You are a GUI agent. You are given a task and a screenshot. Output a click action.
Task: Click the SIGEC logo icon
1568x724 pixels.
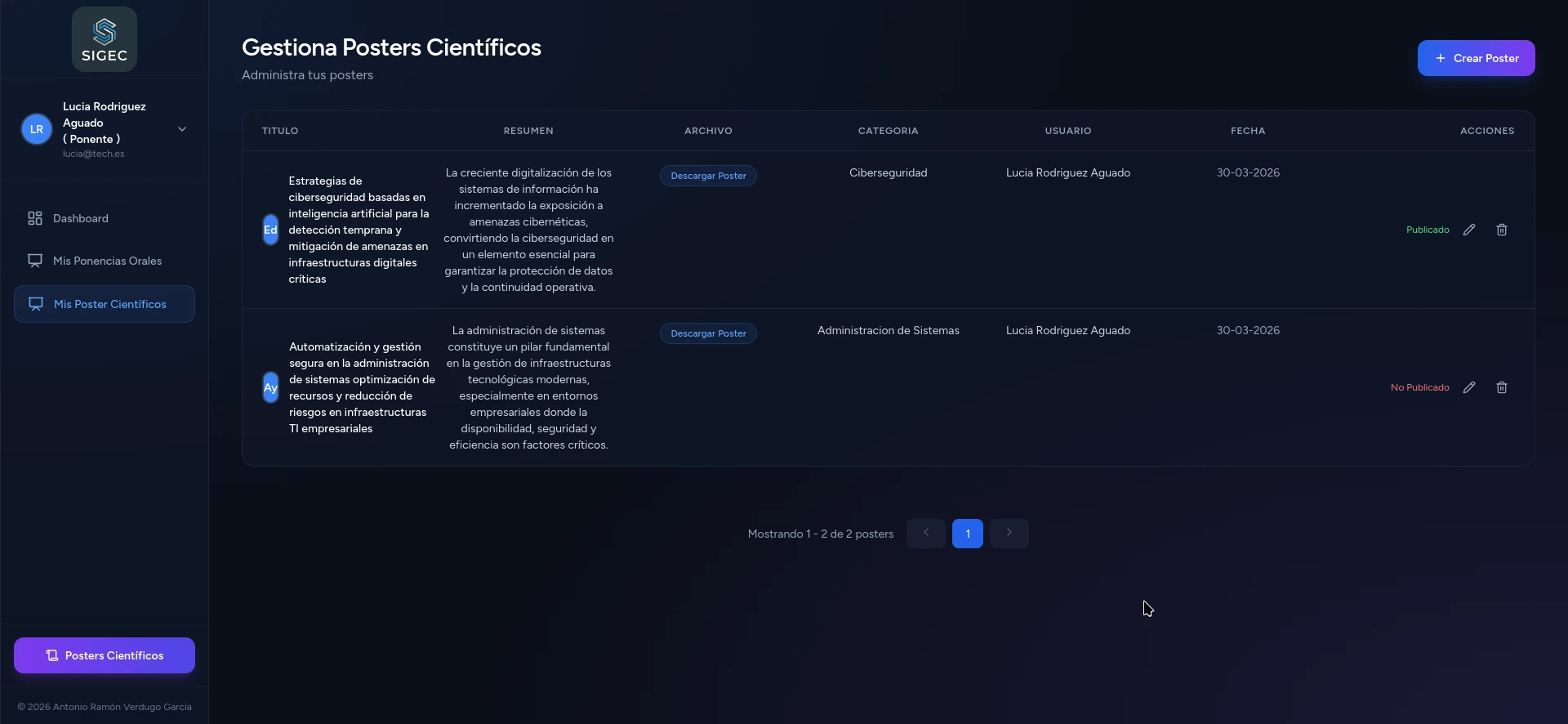[105, 39]
